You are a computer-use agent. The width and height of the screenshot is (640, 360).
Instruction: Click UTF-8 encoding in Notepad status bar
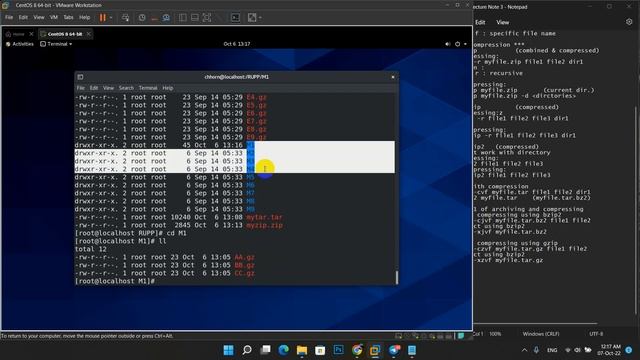pos(596,334)
